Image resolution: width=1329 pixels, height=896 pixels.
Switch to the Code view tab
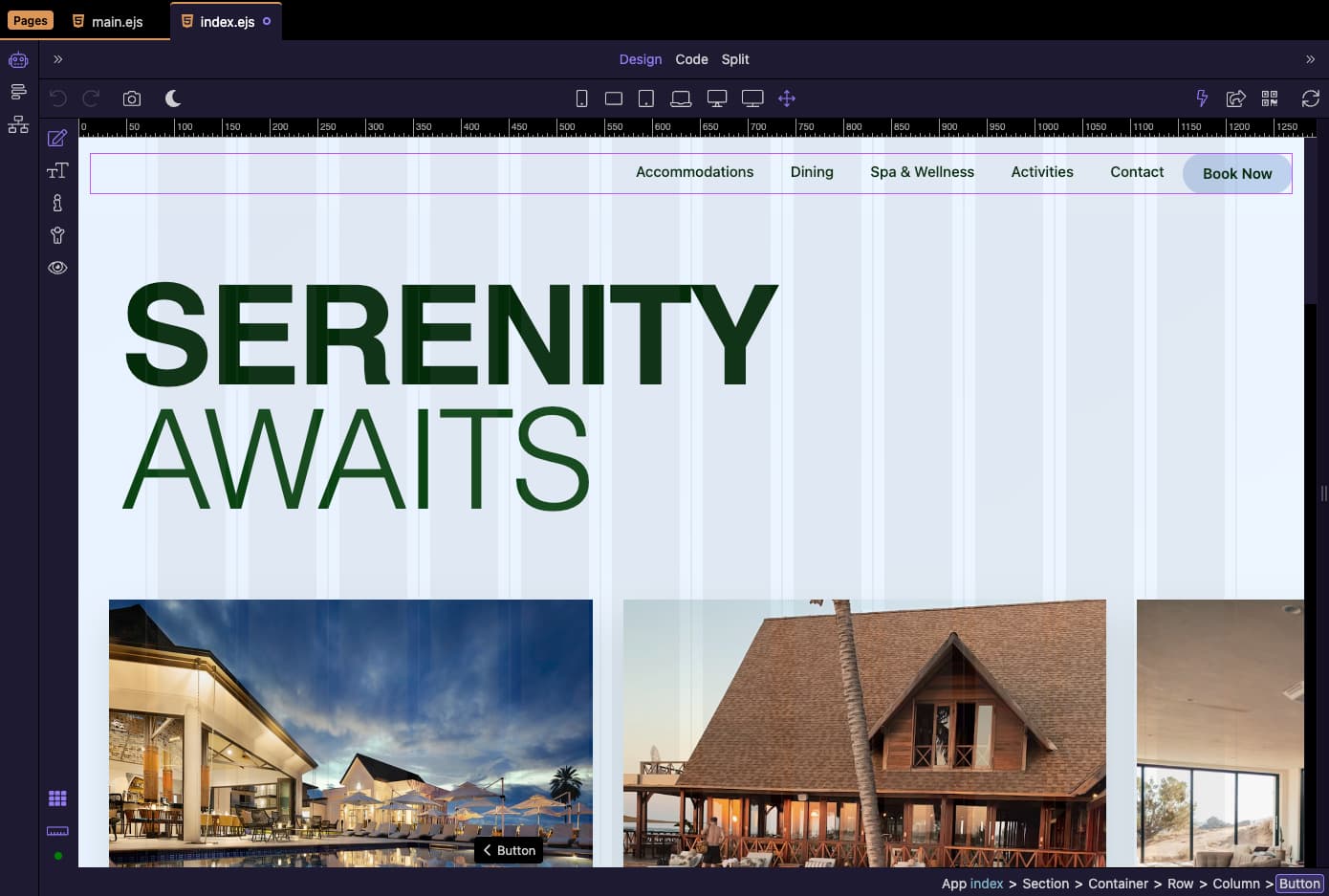tap(691, 59)
